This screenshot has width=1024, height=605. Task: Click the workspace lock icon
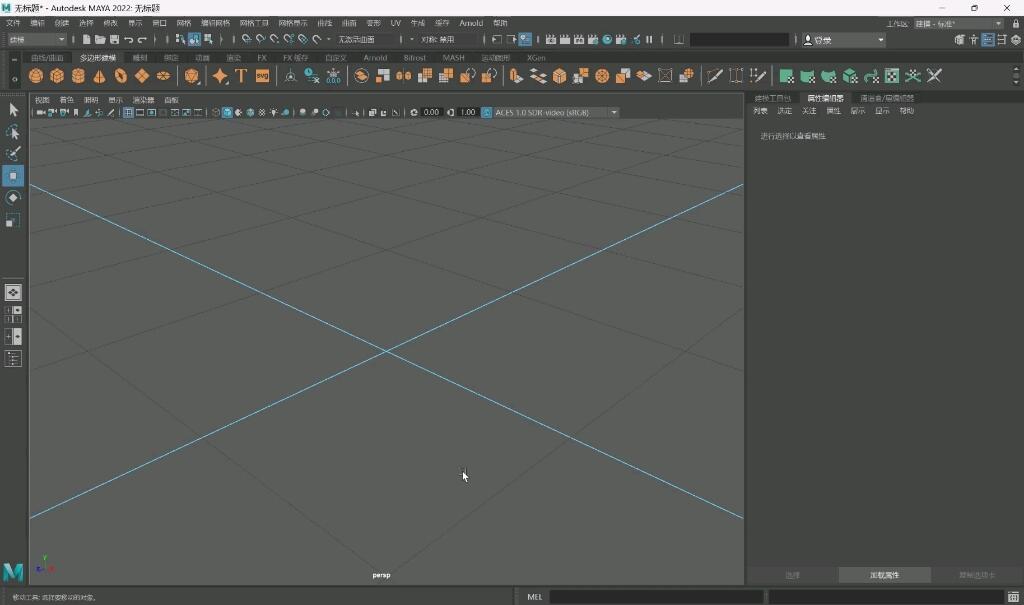(1016, 24)
